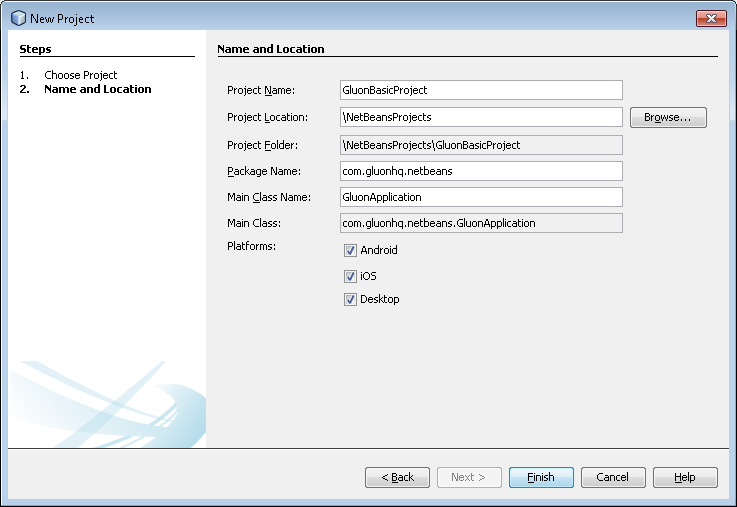Focus the Main Class Name field
Image resolution: width=737 pixels, height=507 pixels.
click(x=481, y=197)
